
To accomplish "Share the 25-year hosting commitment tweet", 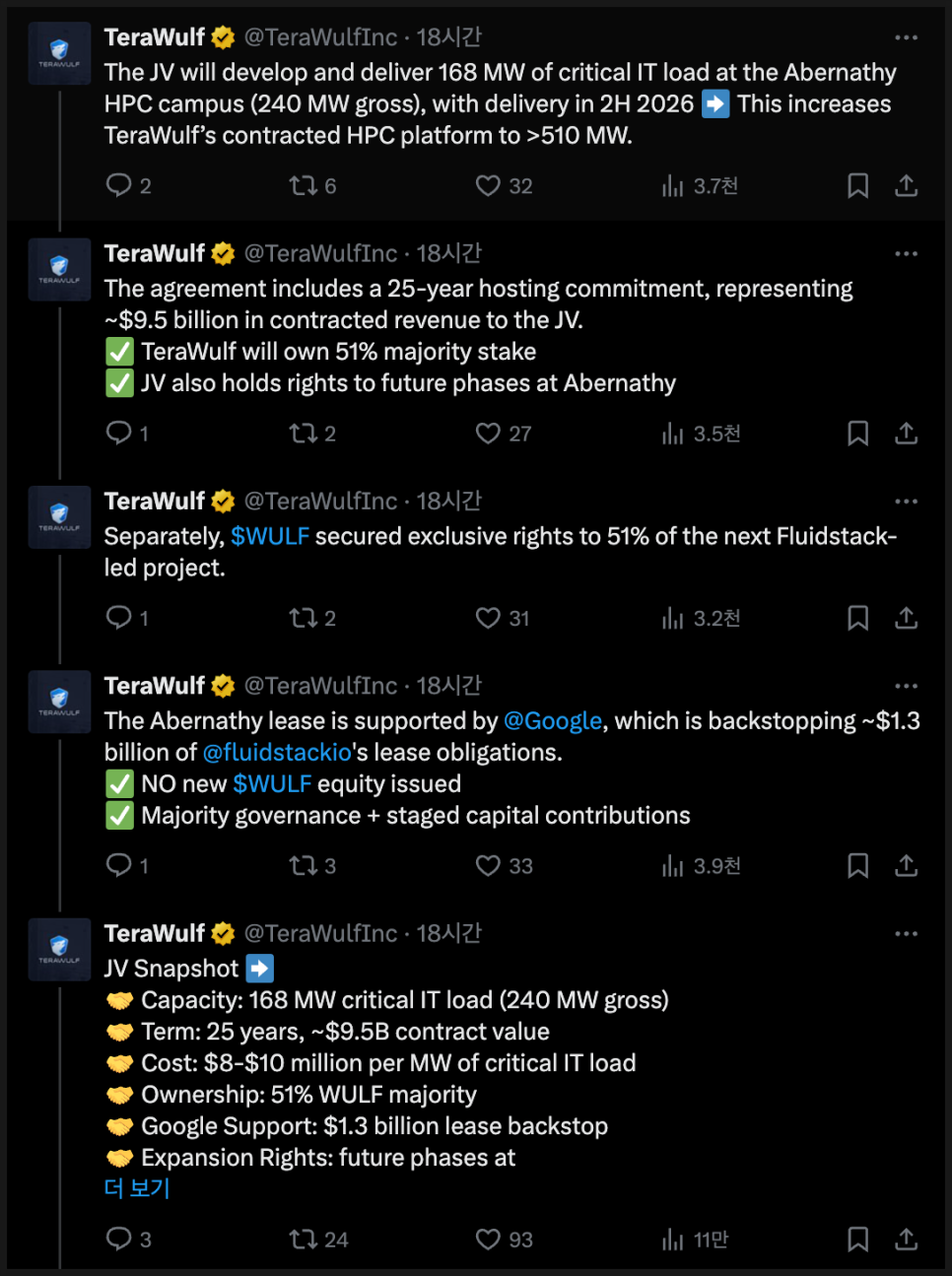I will click(x=906, y=434).
